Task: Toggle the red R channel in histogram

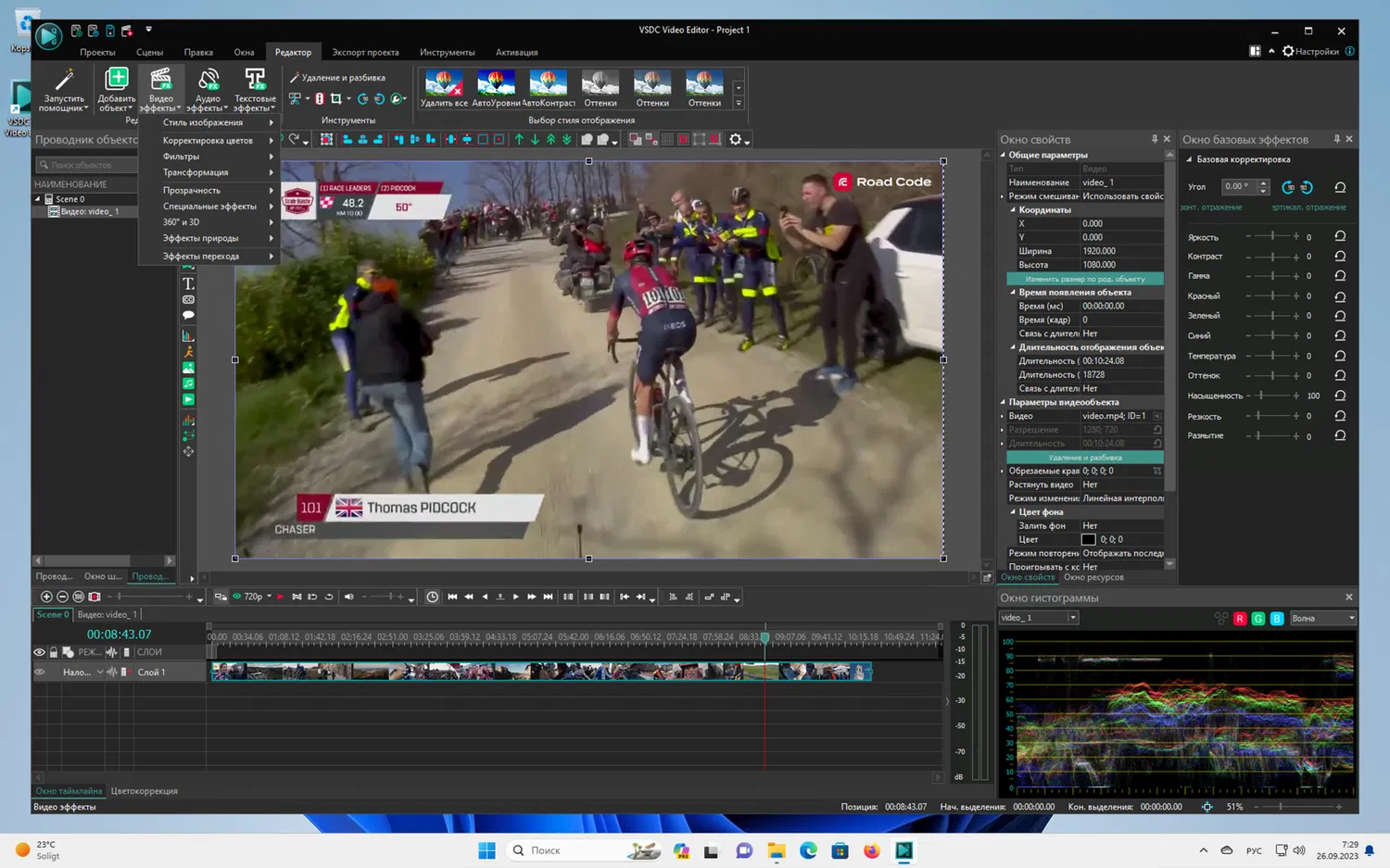Action: [x=1239, y=618]
